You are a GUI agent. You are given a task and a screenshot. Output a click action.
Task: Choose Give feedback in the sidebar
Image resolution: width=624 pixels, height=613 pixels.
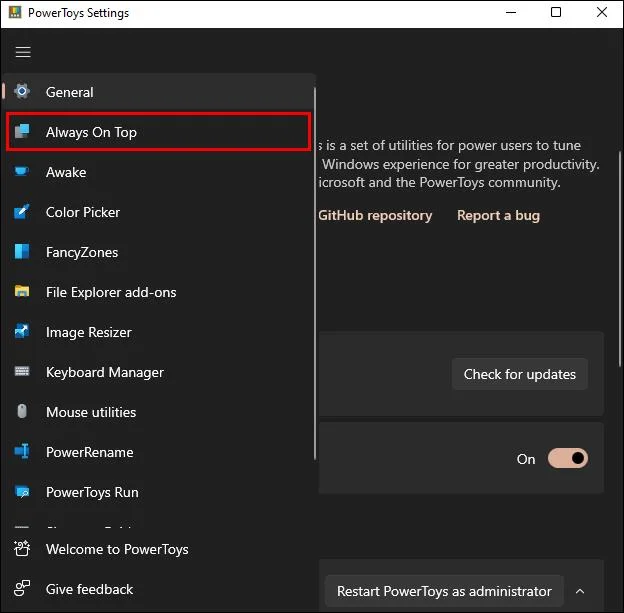159,589
